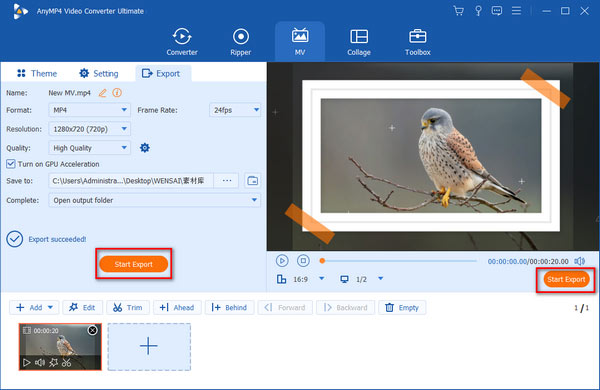Expand the Resolution 1280x720 dropdown
600x390 pixels.
(x=90, y=129)
